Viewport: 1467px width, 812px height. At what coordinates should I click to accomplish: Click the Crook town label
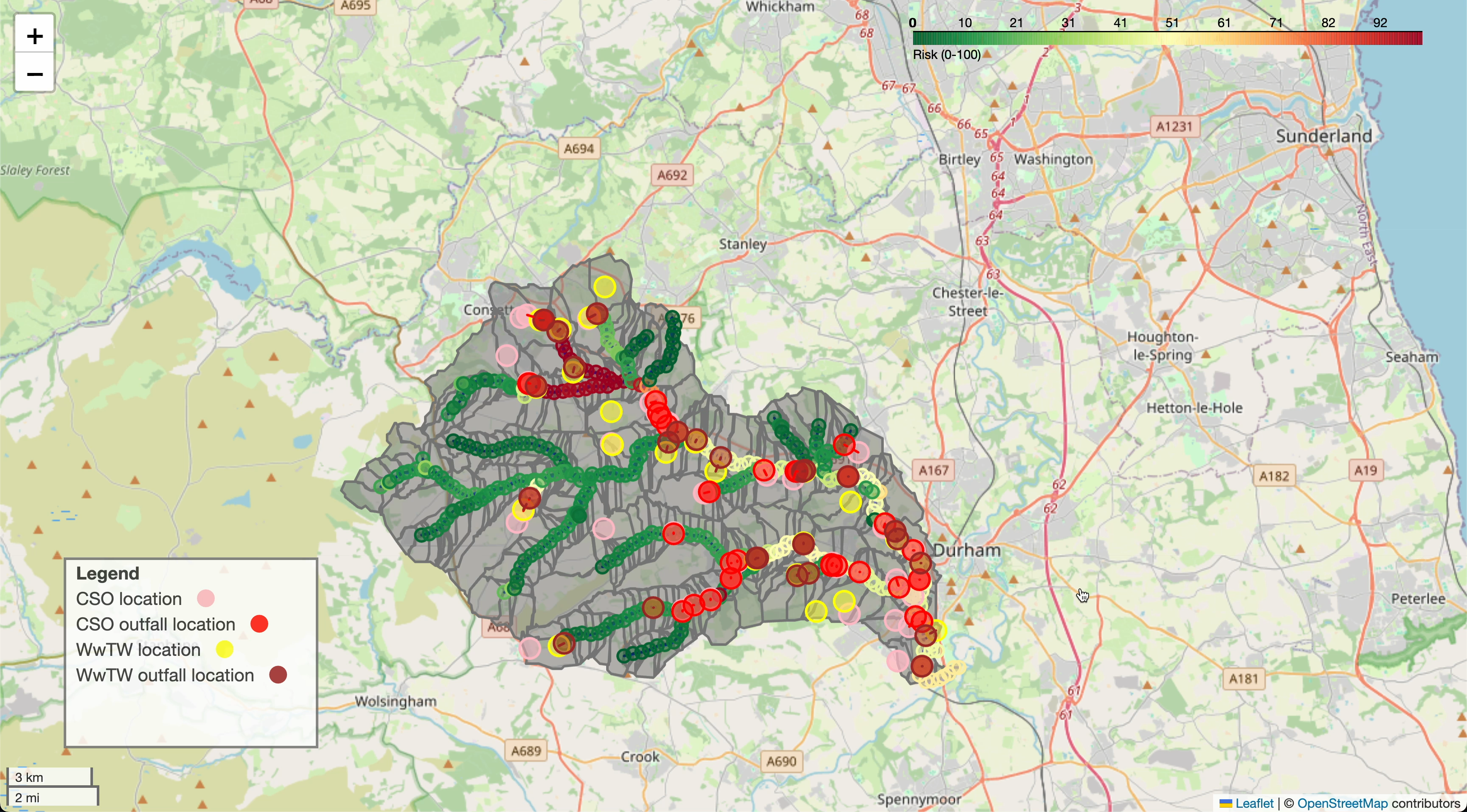(640, 757)
